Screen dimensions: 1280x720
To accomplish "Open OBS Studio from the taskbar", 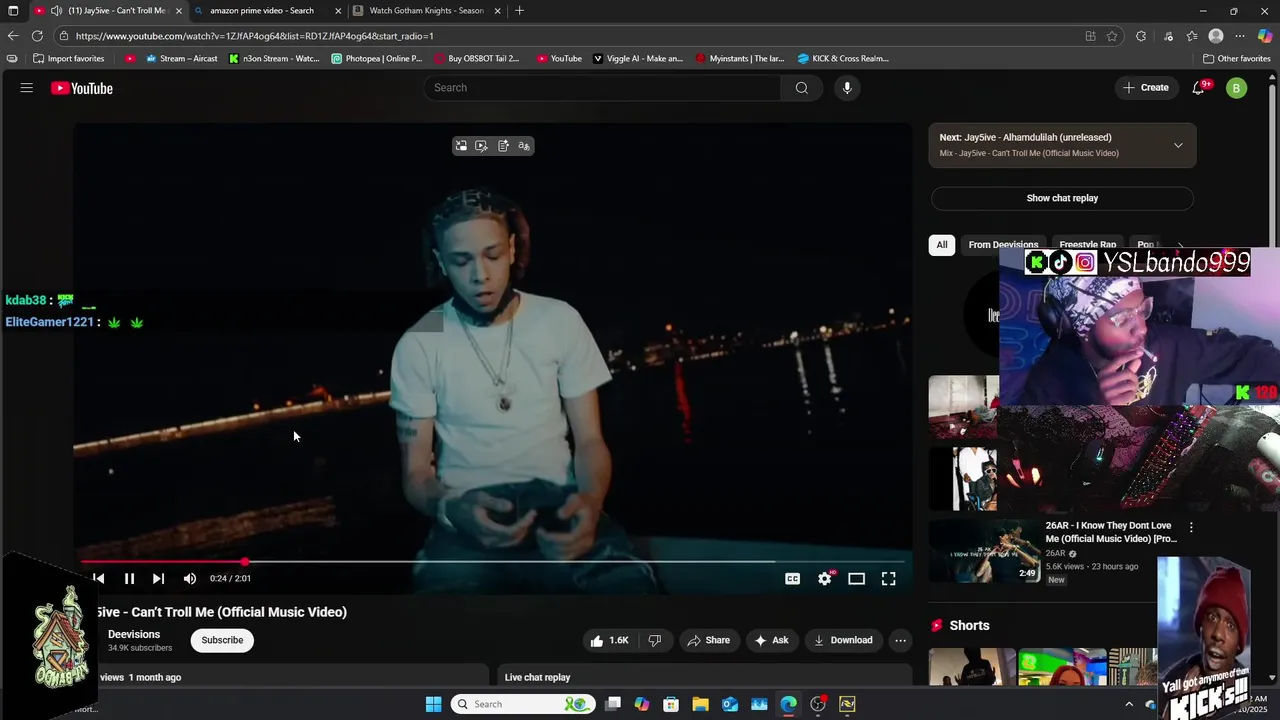I will pyautogui.click(x=818, y=704).
